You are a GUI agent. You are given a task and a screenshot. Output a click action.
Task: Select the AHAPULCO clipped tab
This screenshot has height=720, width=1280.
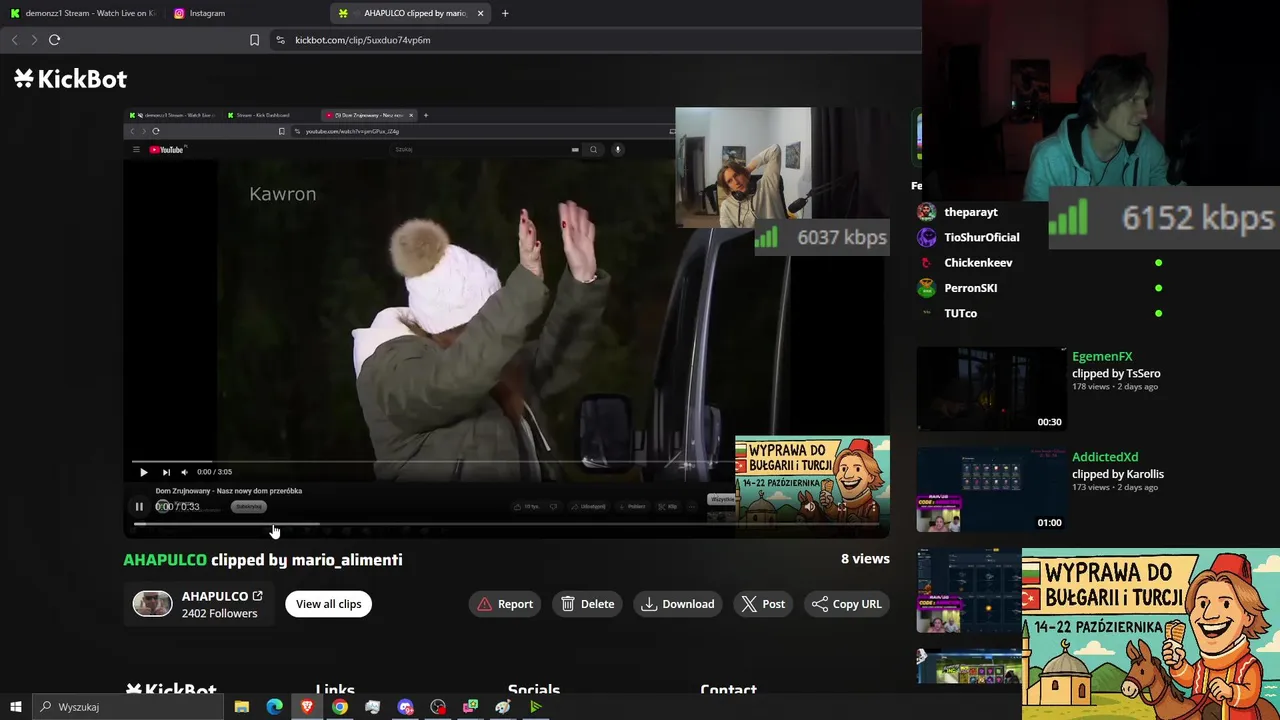410,13
